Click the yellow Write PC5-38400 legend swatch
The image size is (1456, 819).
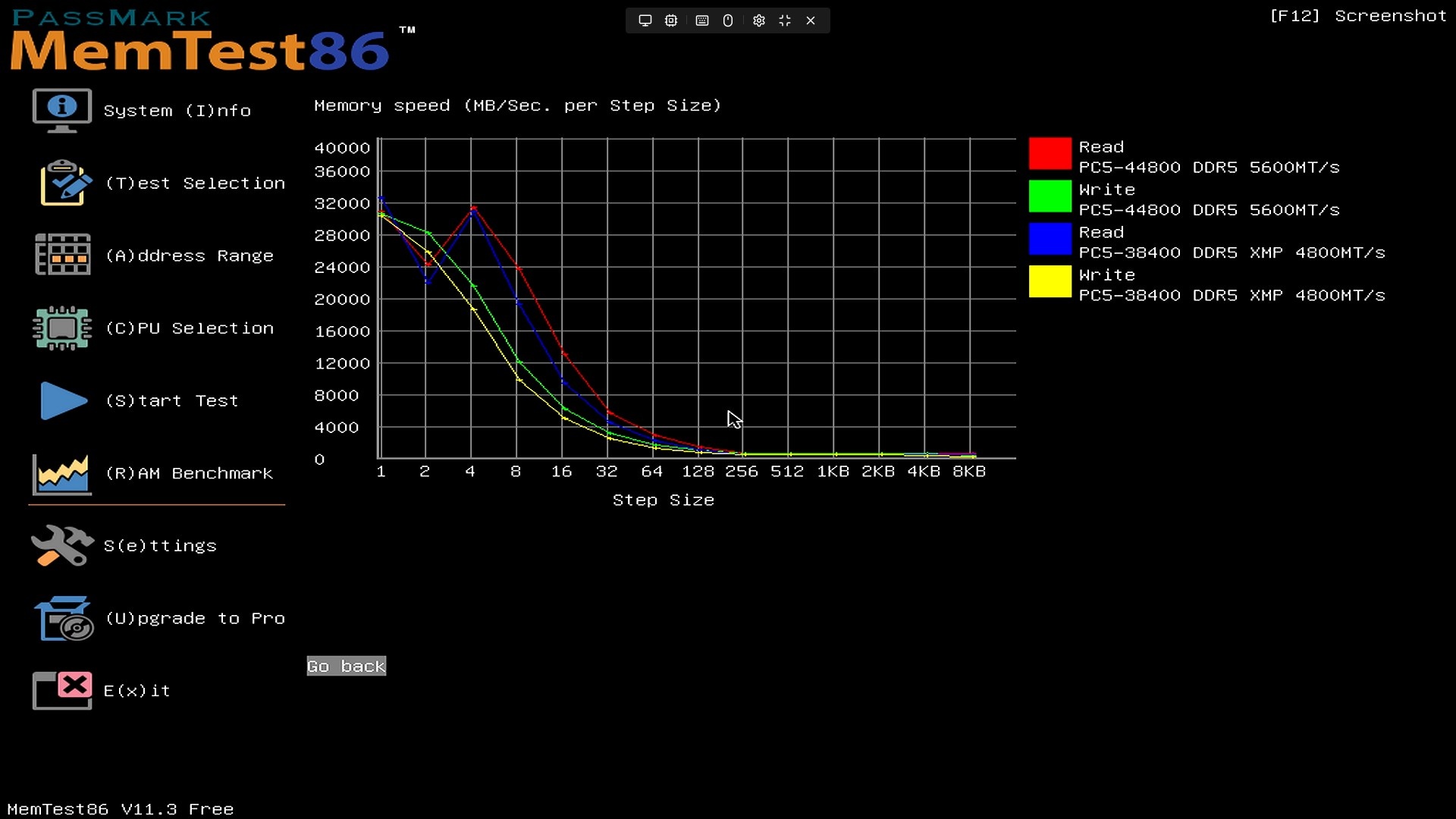pos(1050,281)
